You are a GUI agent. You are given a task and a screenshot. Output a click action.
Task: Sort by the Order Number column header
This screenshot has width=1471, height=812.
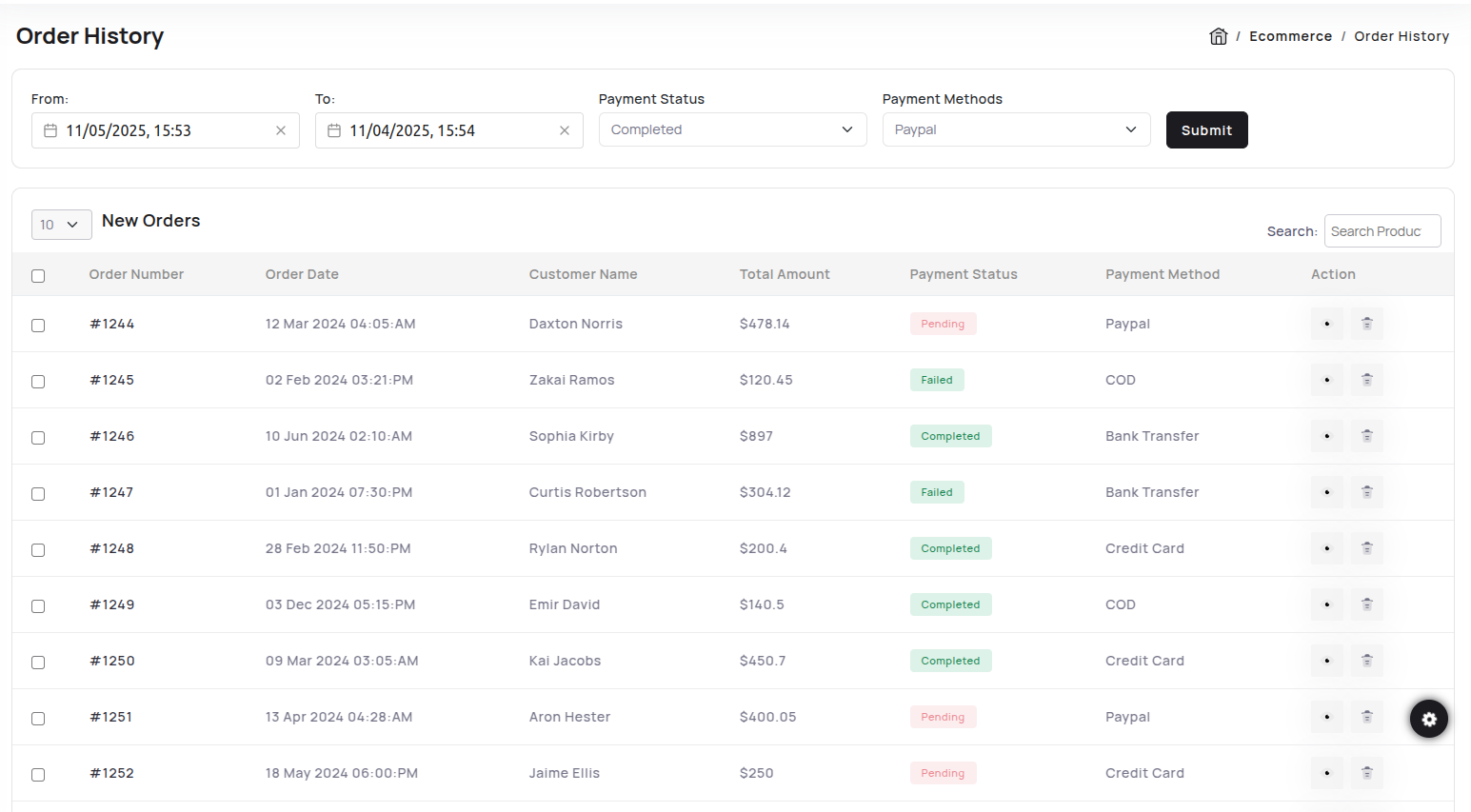pyautogui.click(x=136, y=274)
